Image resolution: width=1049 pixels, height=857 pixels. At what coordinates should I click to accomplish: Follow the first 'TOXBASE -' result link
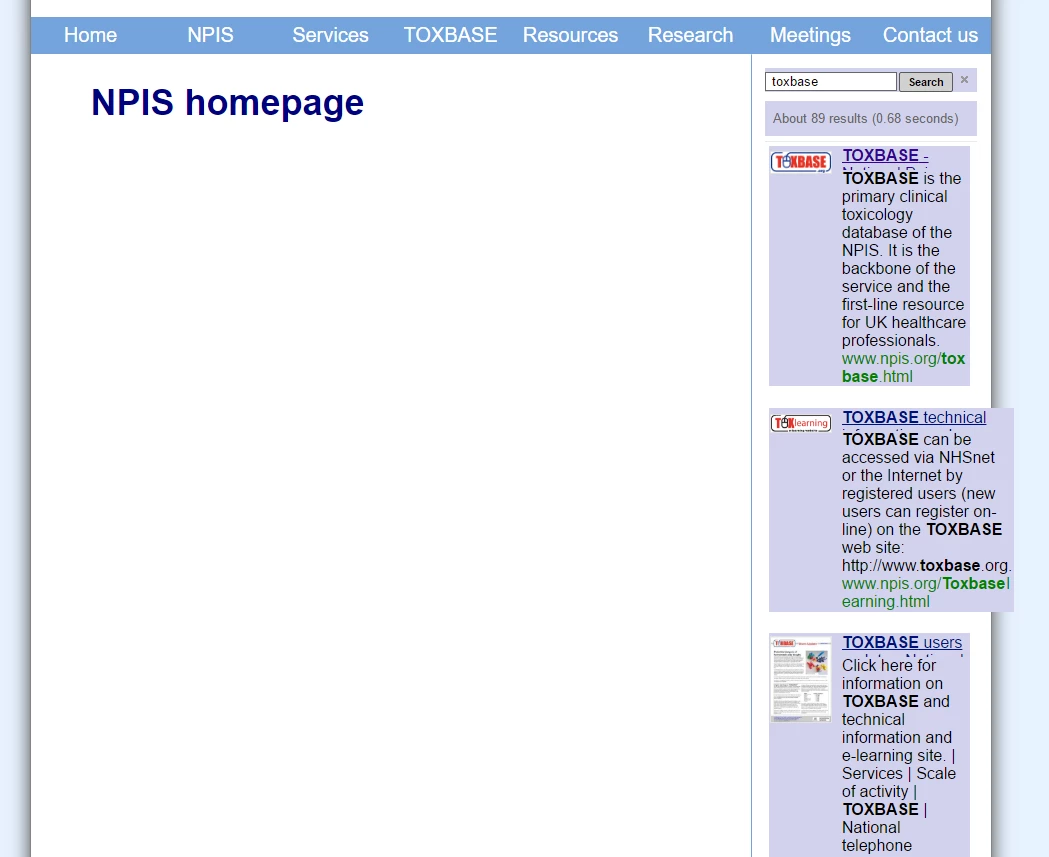coord(885,155)
